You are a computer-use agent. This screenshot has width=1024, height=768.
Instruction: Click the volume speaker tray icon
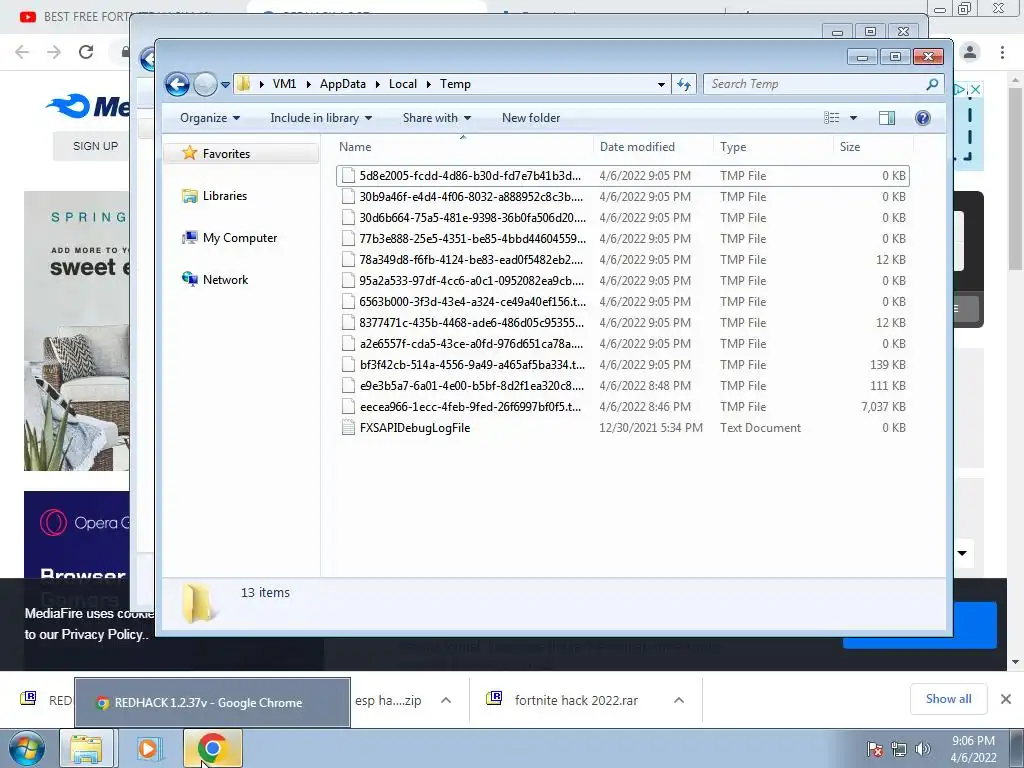tap(922, 749)
